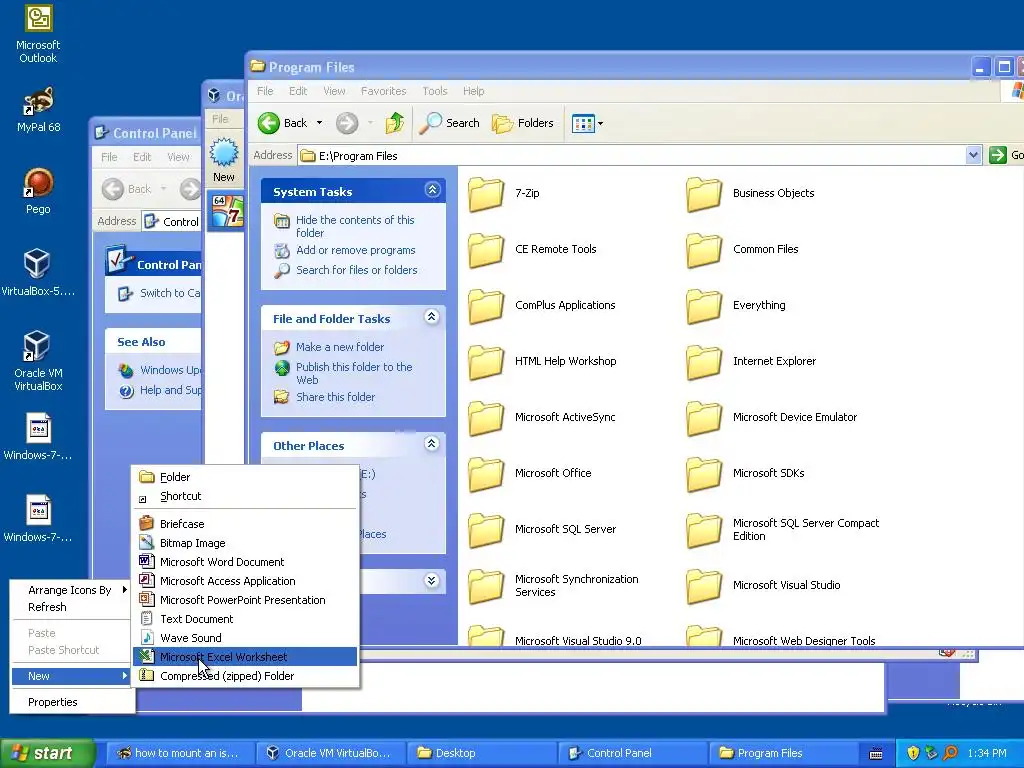Select the Microsoft SDKs folder
The width and height of the screenshot is (1024, 768).
[x=746, y=473]
